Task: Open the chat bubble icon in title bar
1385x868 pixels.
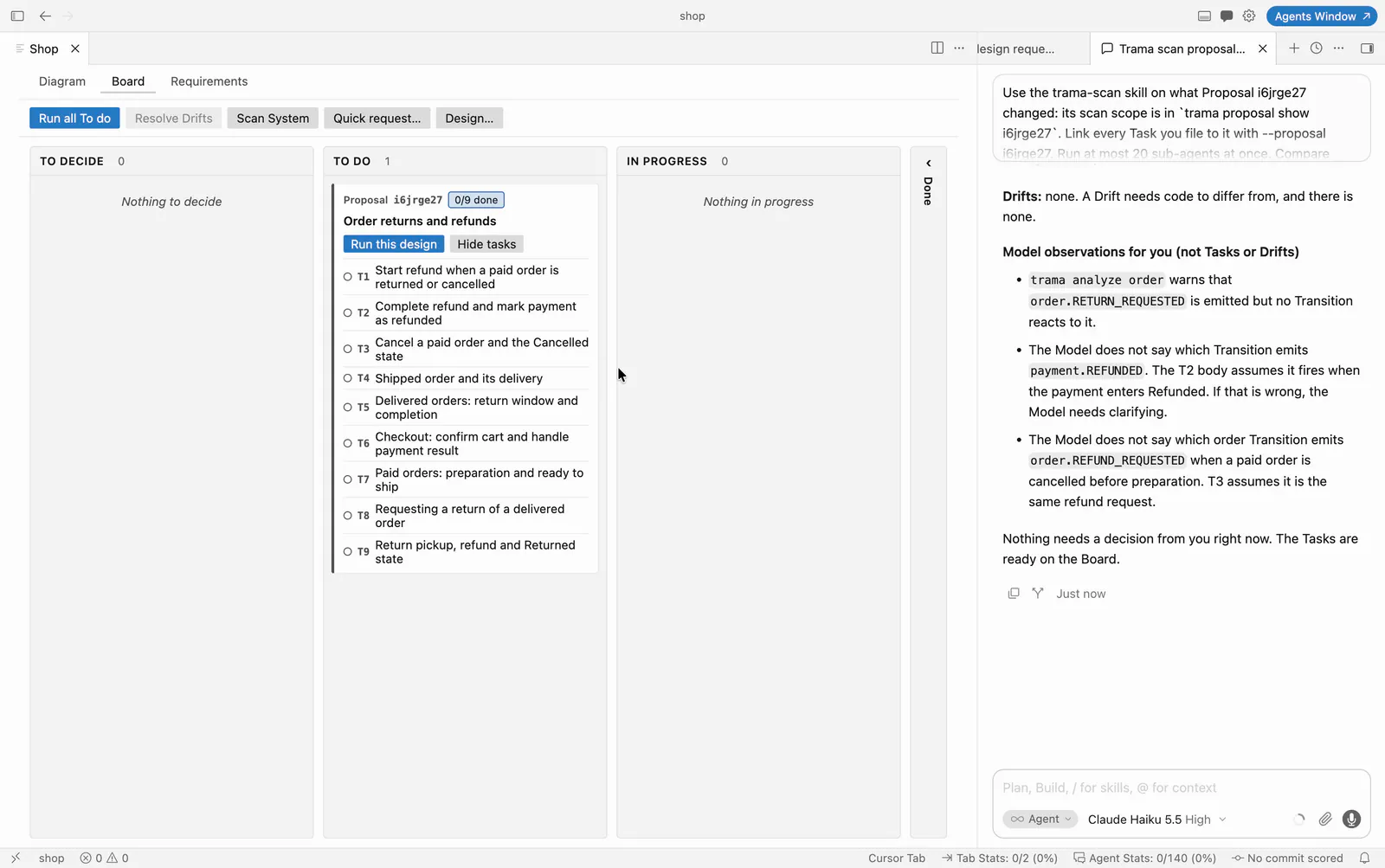Action: click(1227, 16)
